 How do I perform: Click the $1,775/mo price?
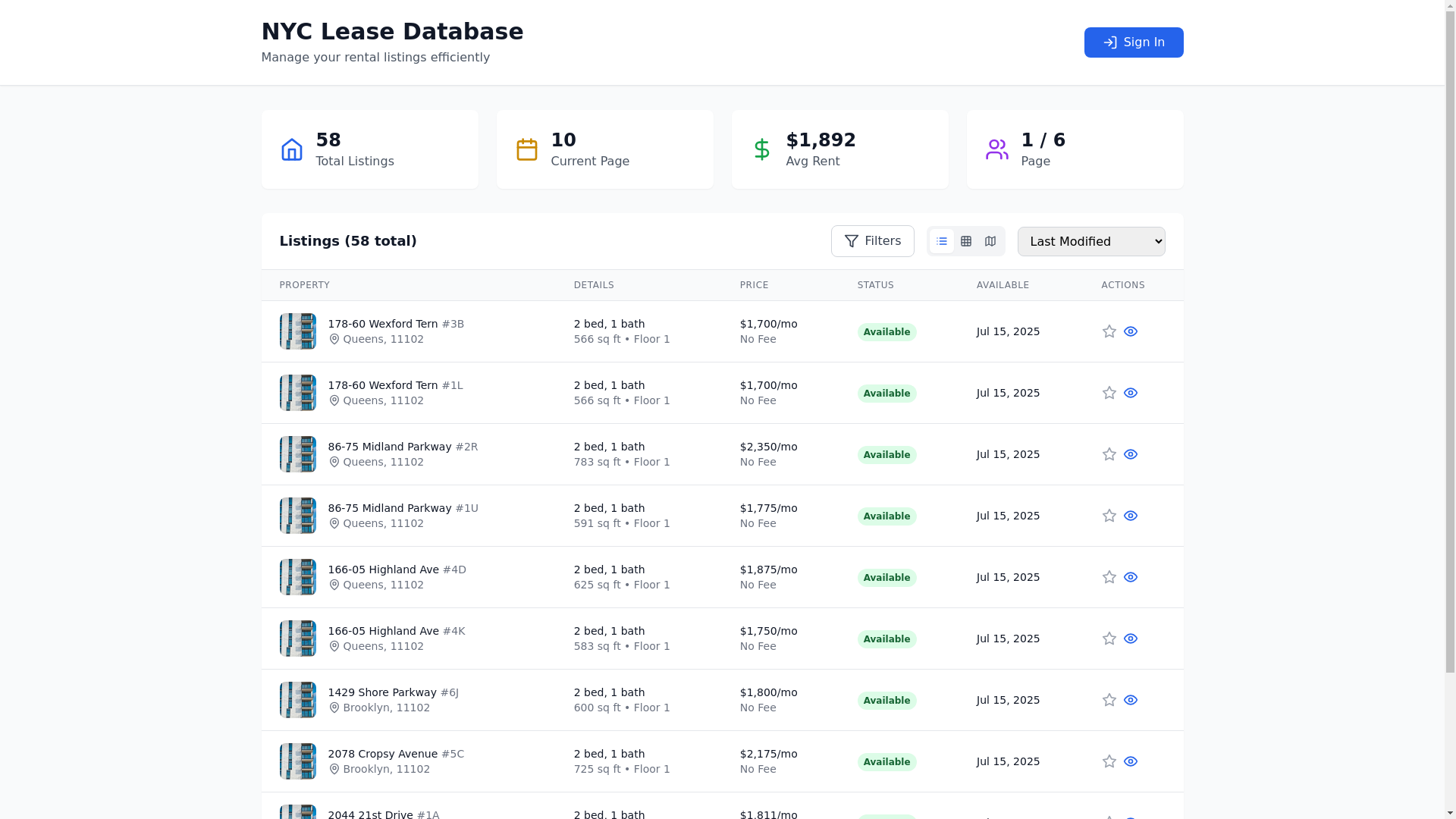click(769, 508)
